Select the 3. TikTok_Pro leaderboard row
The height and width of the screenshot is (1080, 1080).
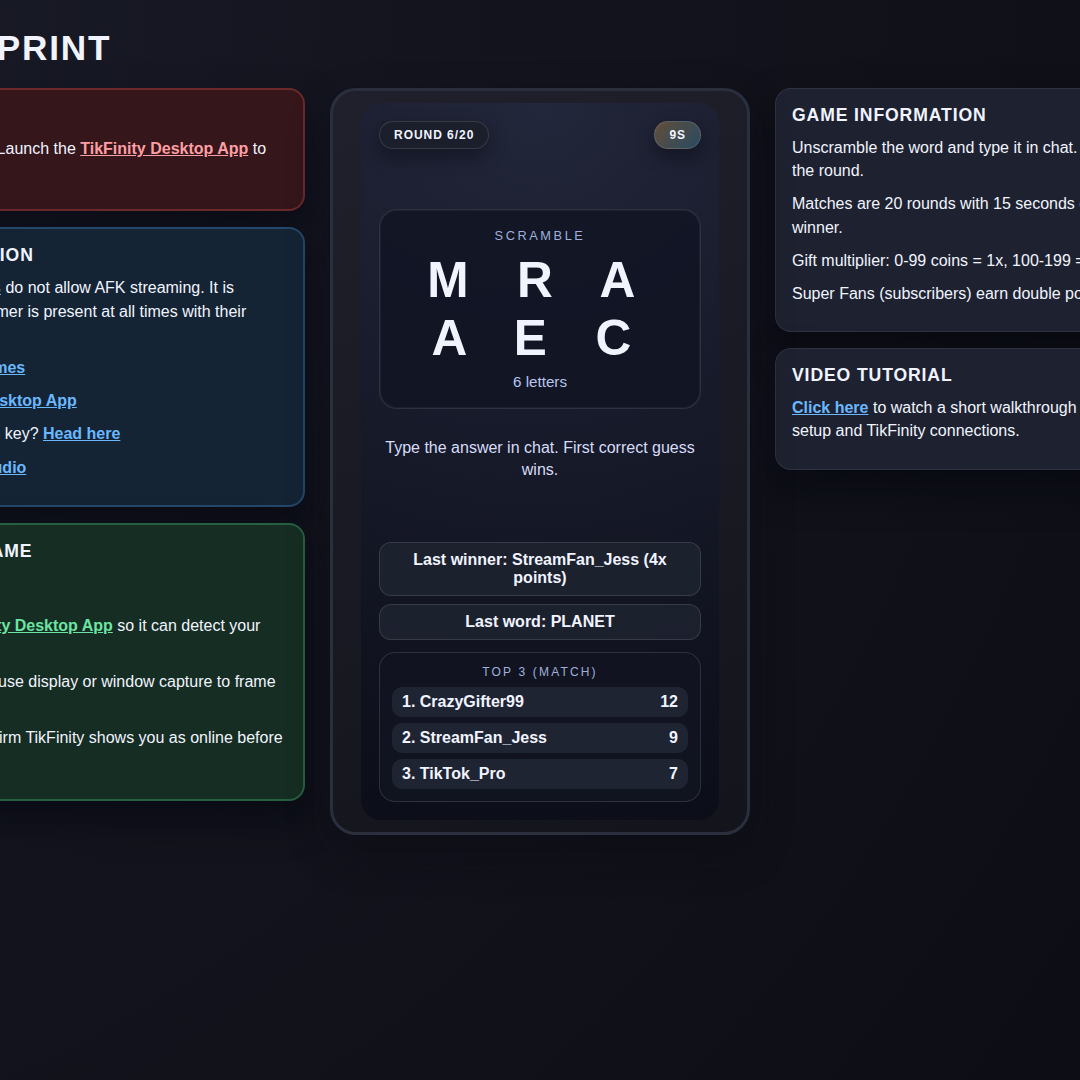540,773
